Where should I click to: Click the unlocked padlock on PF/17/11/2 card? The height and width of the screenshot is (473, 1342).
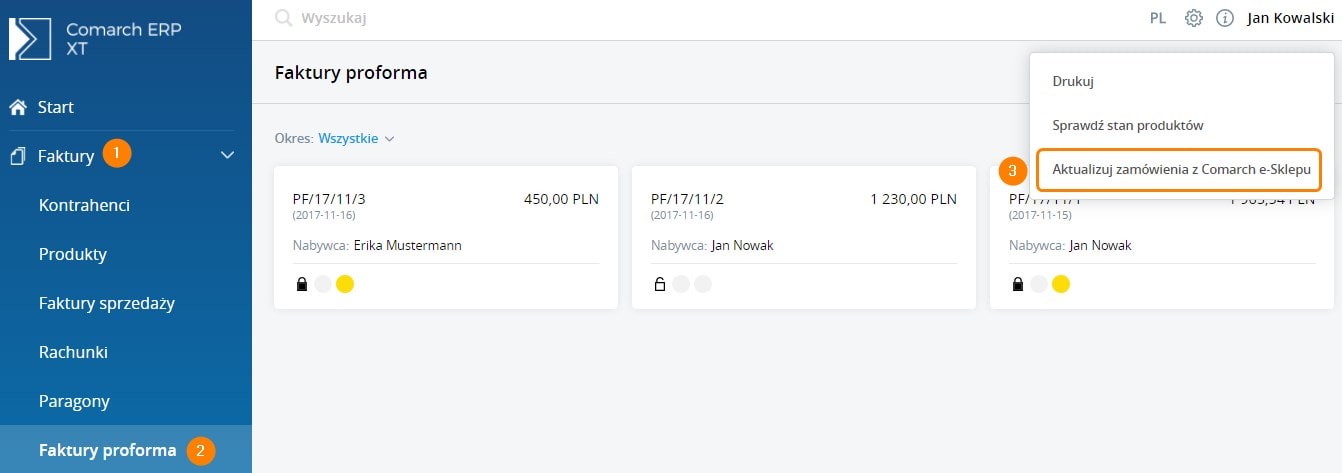tap(659, 285)
